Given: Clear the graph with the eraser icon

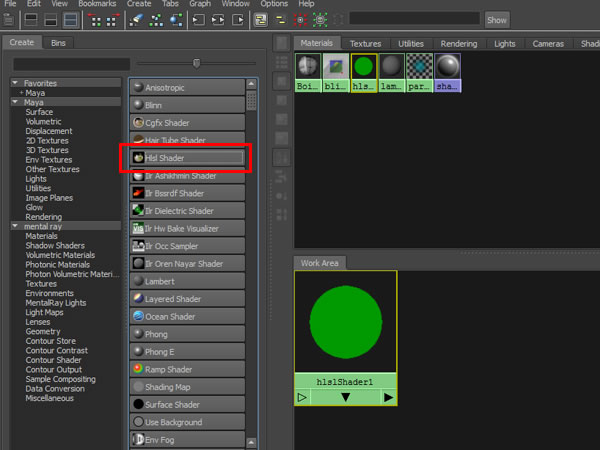Looking at the screenshot, I should tap(136, 20).
